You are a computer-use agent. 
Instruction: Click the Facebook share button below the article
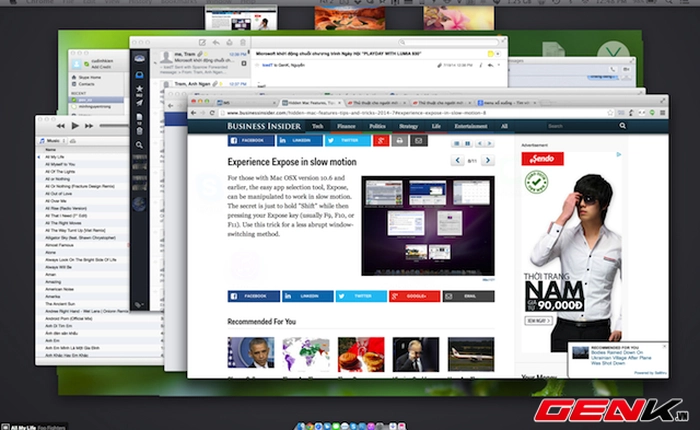point(253,297)
